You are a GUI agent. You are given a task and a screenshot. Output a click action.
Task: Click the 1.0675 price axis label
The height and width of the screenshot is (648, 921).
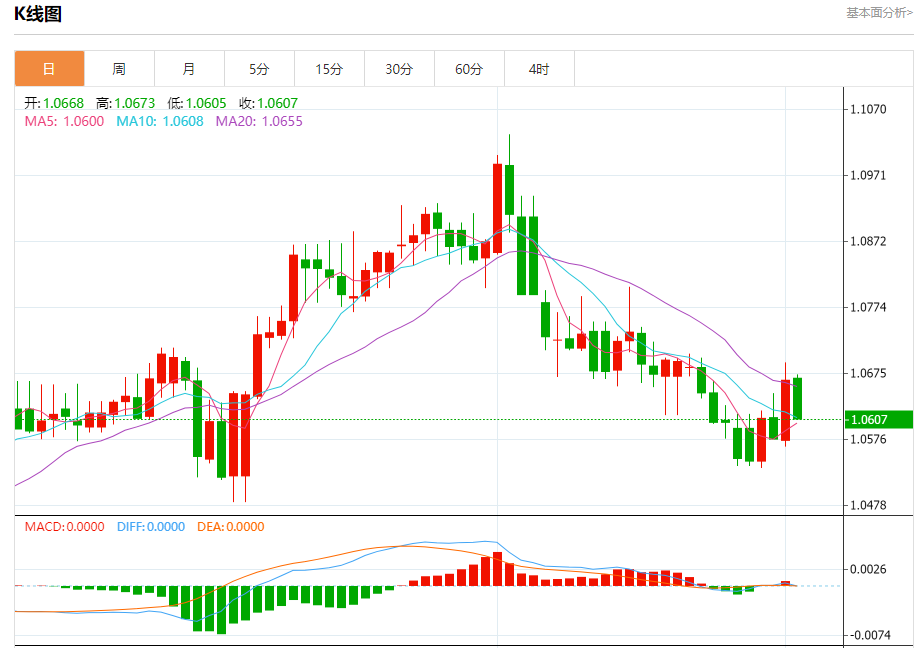[869, 373]
